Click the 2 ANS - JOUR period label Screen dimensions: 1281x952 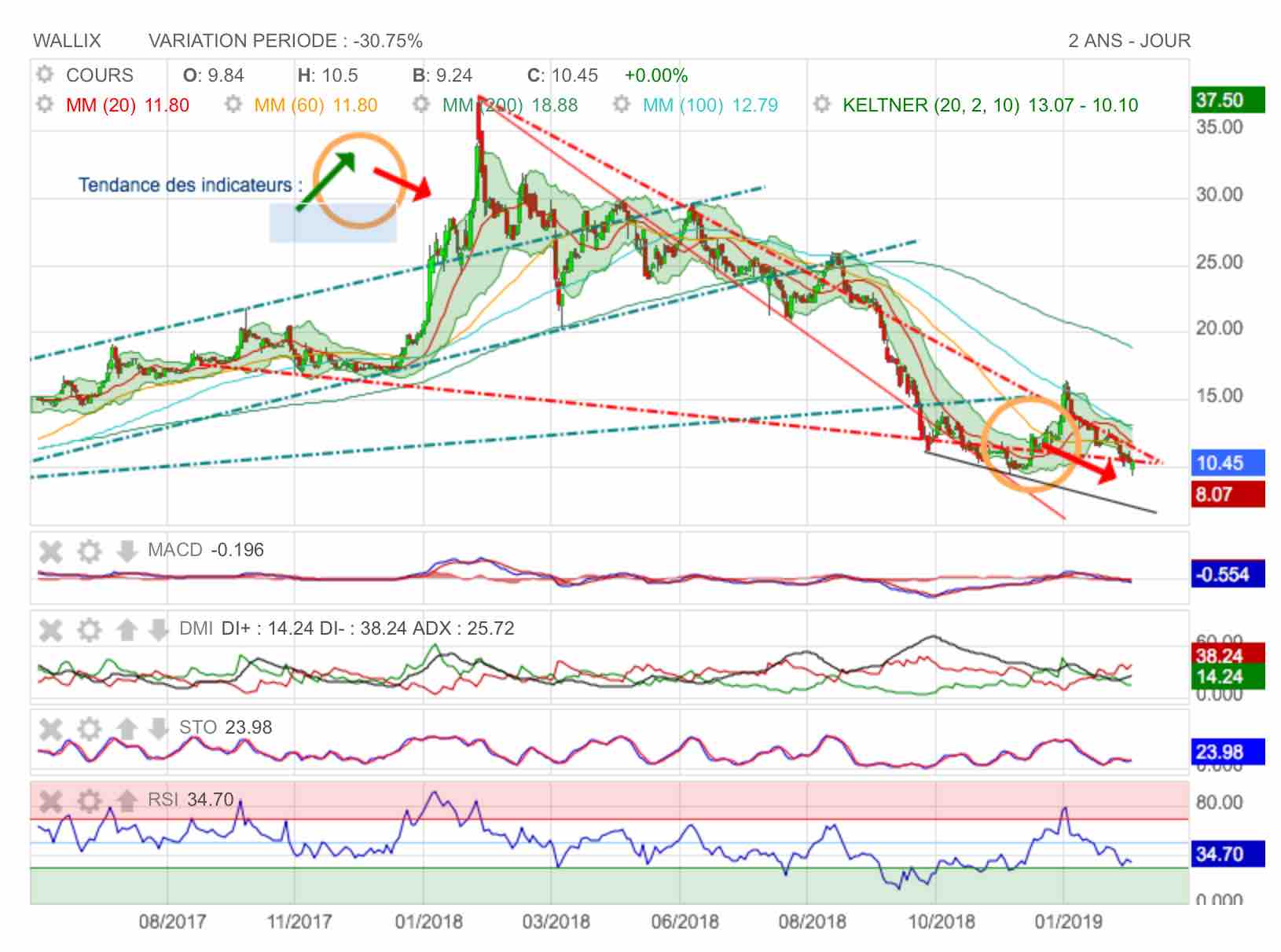(1129, 41)
